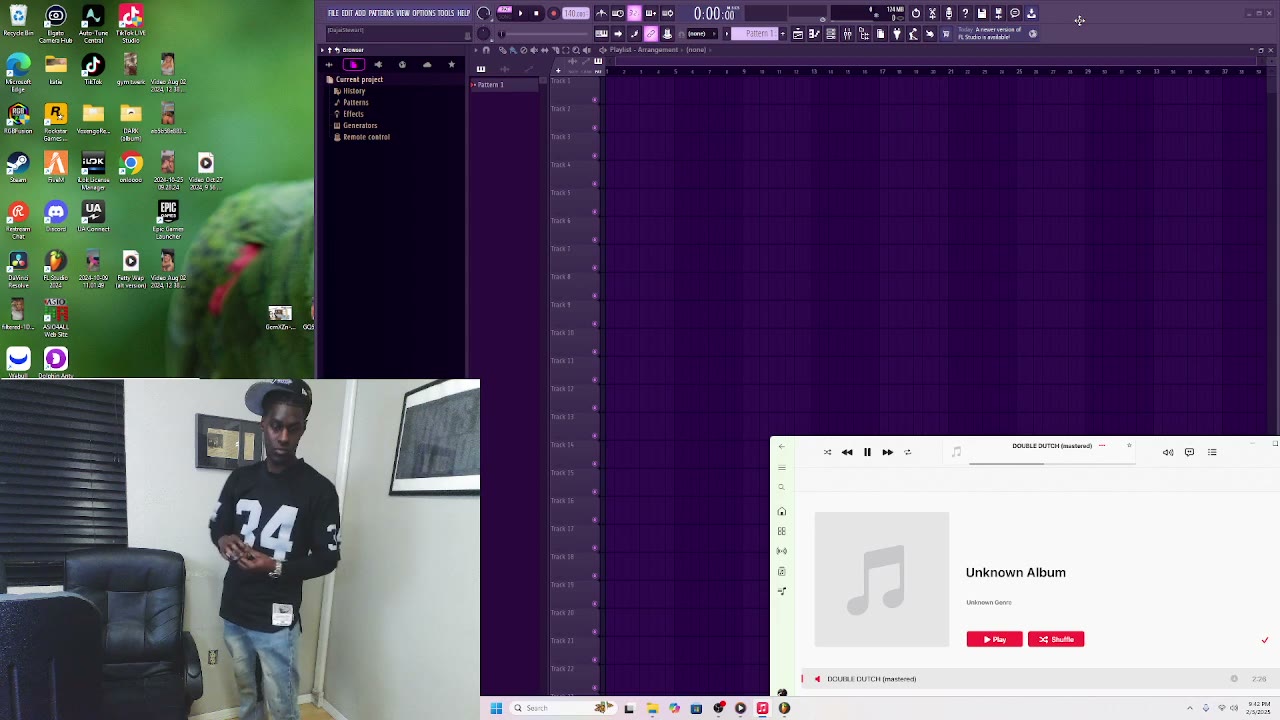Toggle the Pat/Song mode switch
The image size is (1280, 720).
point(504,13)
